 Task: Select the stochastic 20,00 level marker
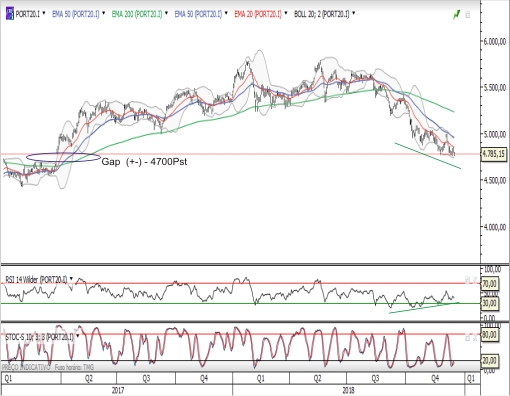pyautogui.click(x=490, y=361)
